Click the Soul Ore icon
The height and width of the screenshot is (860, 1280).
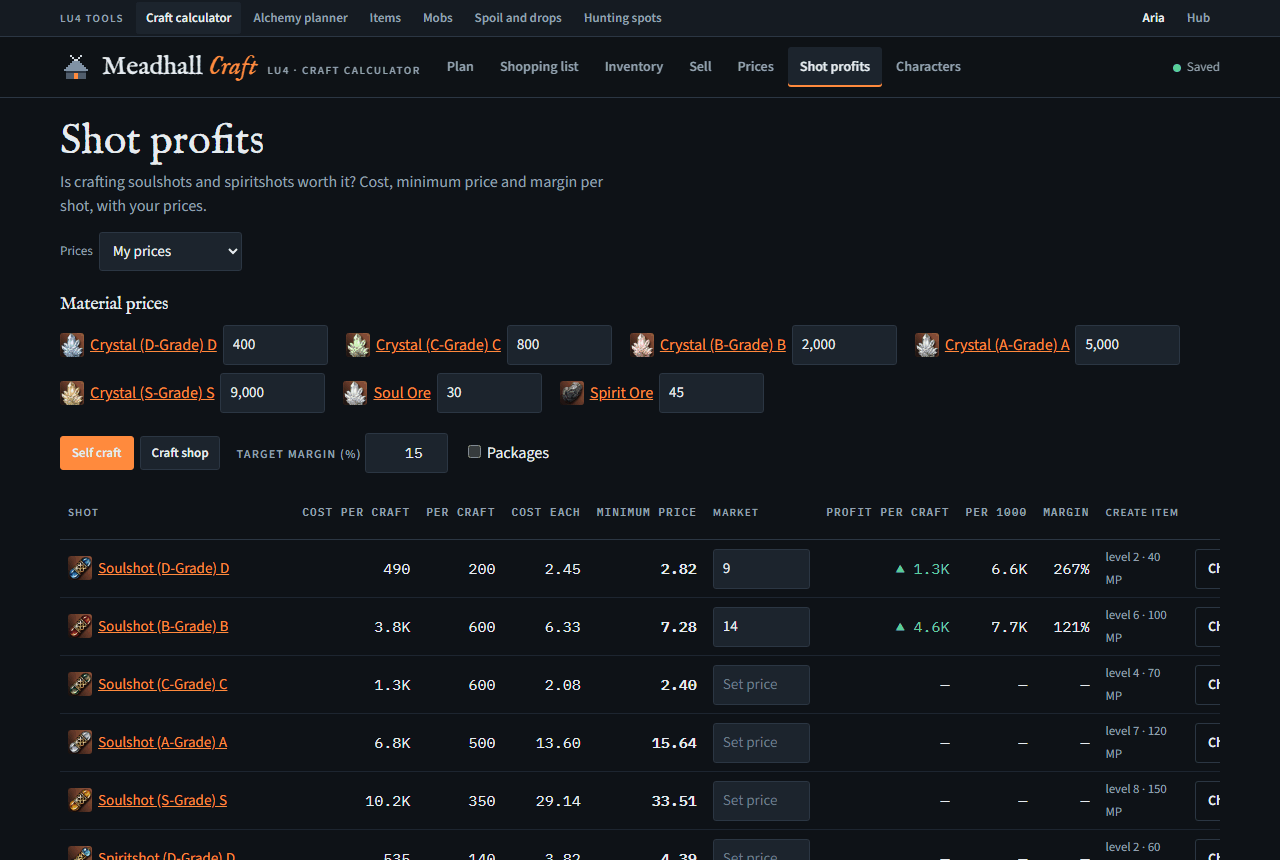[355, 393]
